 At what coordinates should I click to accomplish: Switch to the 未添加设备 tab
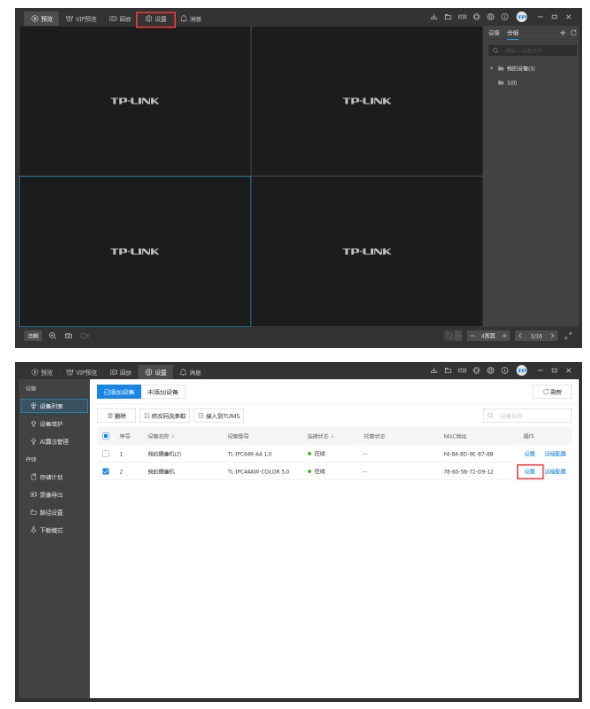(x=163, y=392)
